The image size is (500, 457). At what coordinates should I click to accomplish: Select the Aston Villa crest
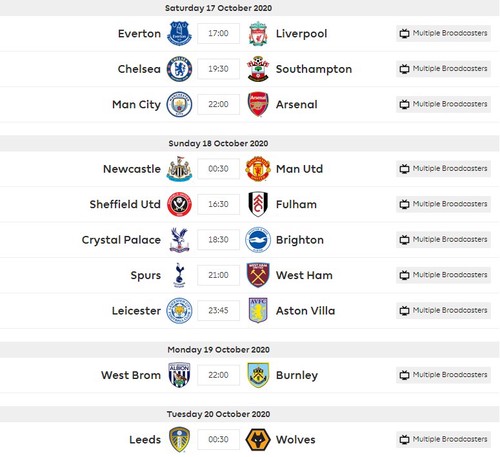(258, 310)
